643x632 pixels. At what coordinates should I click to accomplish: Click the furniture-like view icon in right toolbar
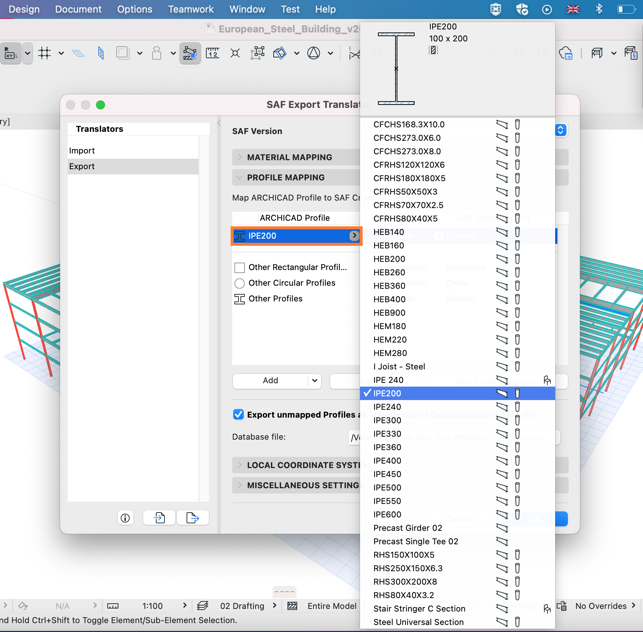pyautogui.click(x=597, y=53)
